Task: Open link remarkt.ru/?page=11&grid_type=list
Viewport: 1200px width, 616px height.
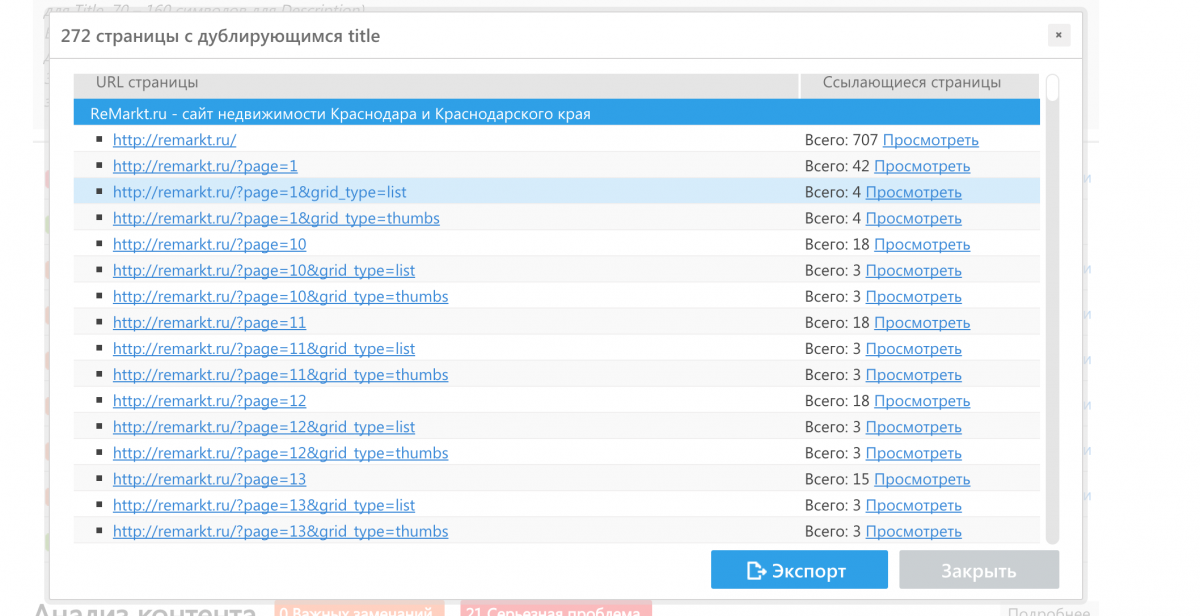Action: 264,348
